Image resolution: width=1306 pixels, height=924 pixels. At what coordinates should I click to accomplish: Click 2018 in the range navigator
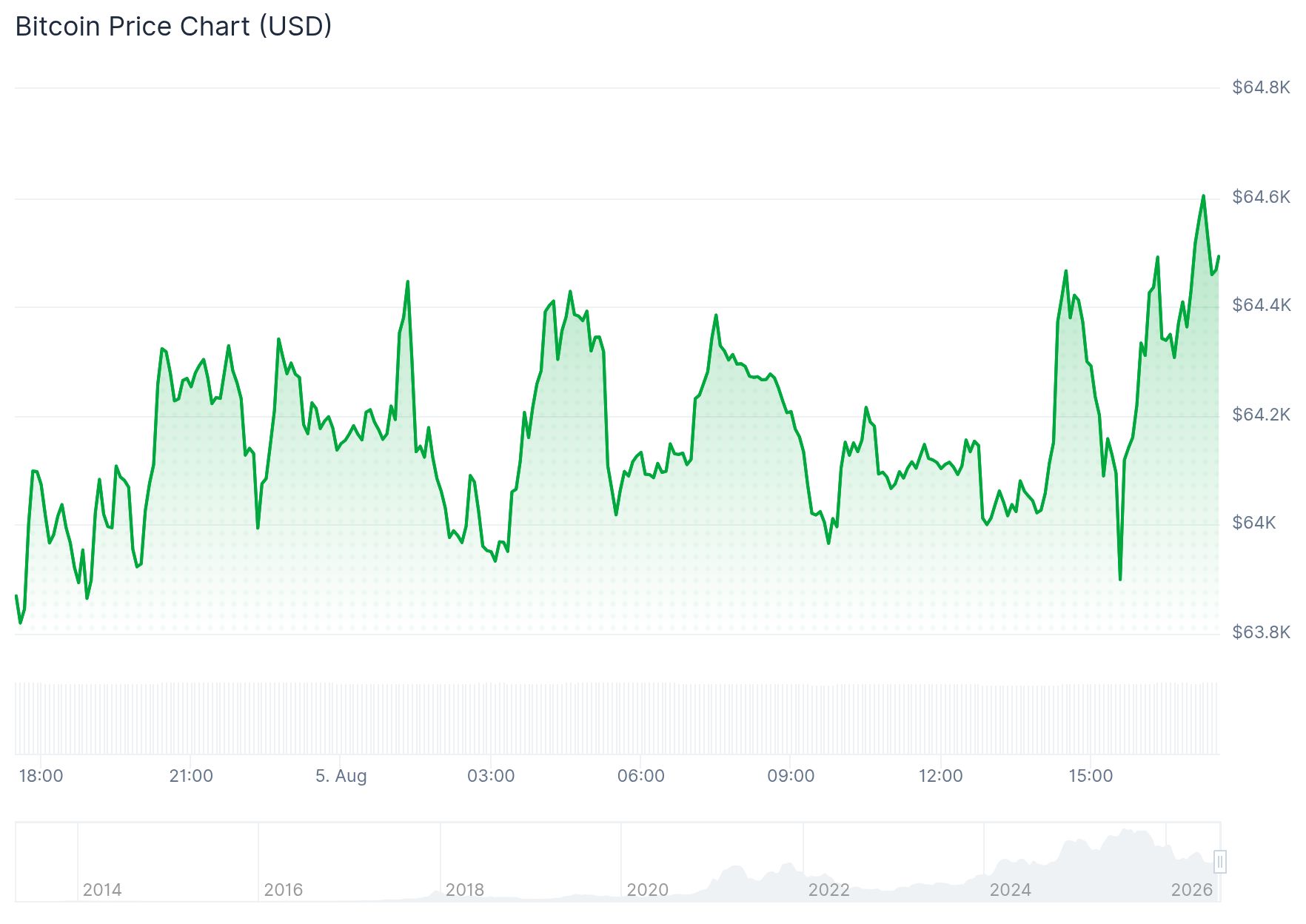pyautogui.click(x=465, y=890)
